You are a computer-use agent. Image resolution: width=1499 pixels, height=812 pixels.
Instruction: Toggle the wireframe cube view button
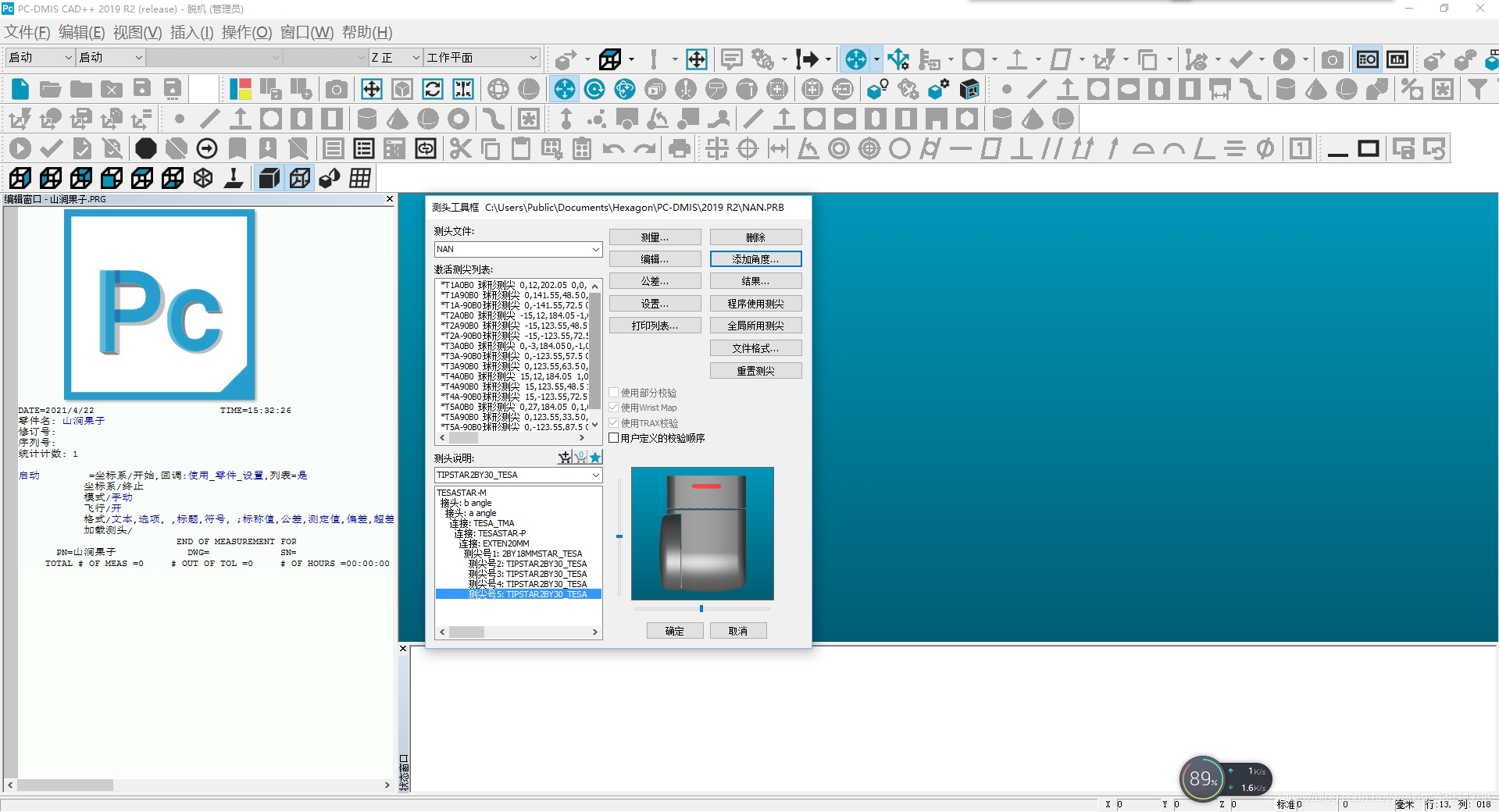pyautogui.click(x=300, y=179)
